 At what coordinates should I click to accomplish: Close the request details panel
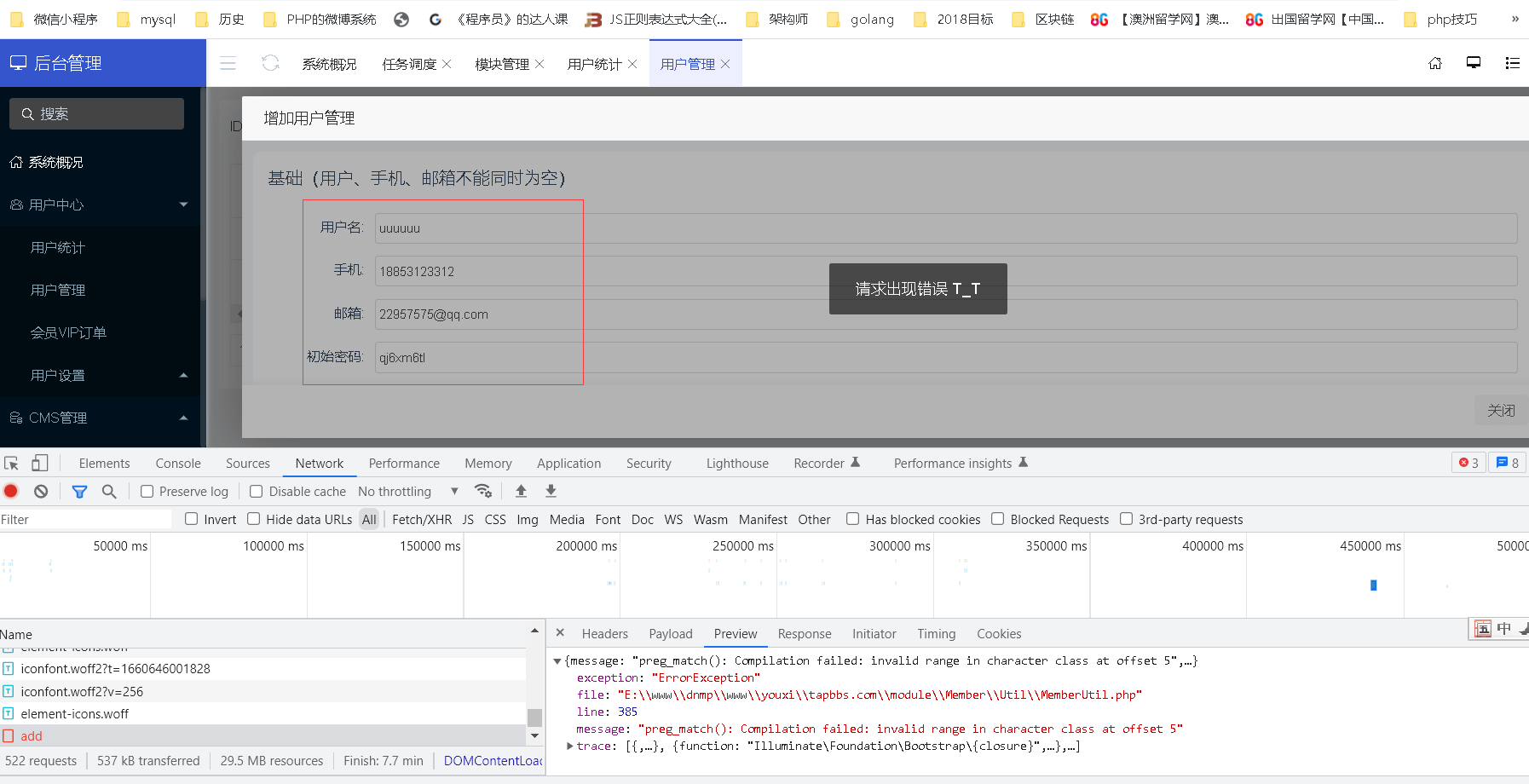tap(560, 632)
